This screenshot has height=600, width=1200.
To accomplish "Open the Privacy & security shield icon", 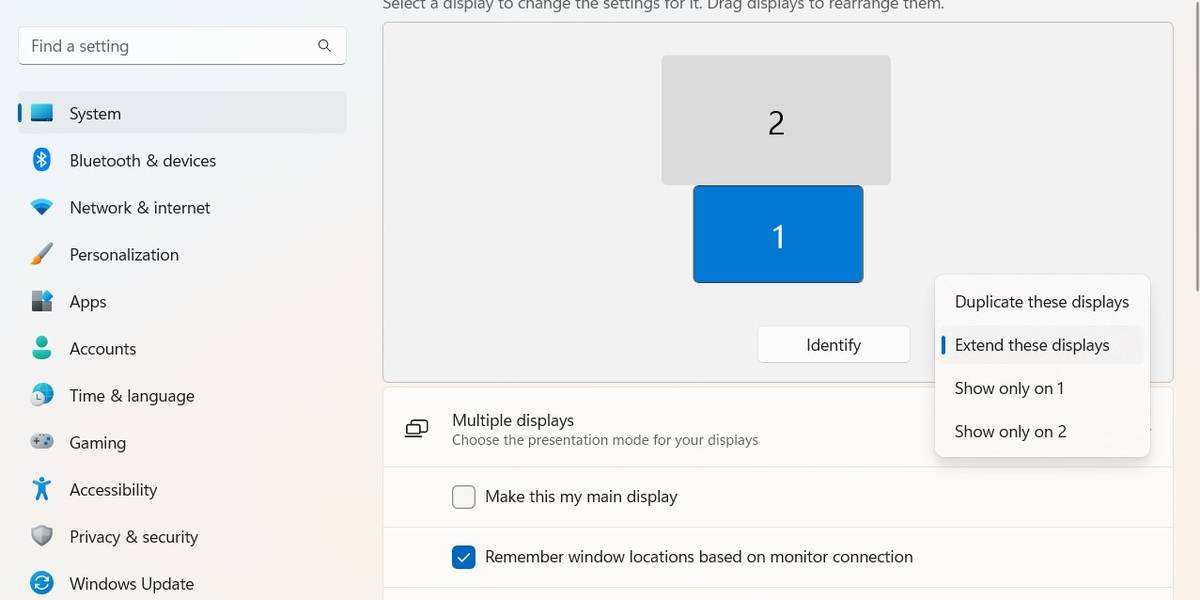I will pos(42,536).
